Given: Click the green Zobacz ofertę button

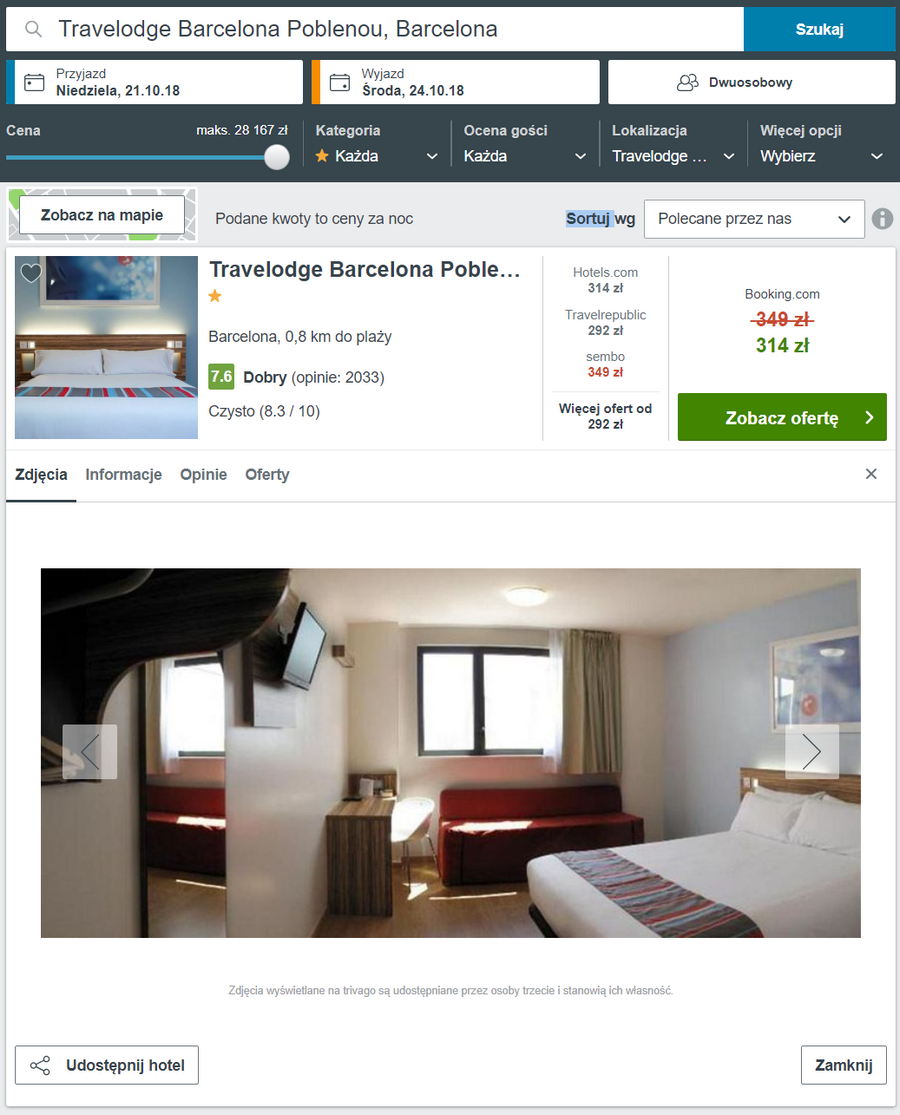Looking at the screenshot, I should (782, 417).
